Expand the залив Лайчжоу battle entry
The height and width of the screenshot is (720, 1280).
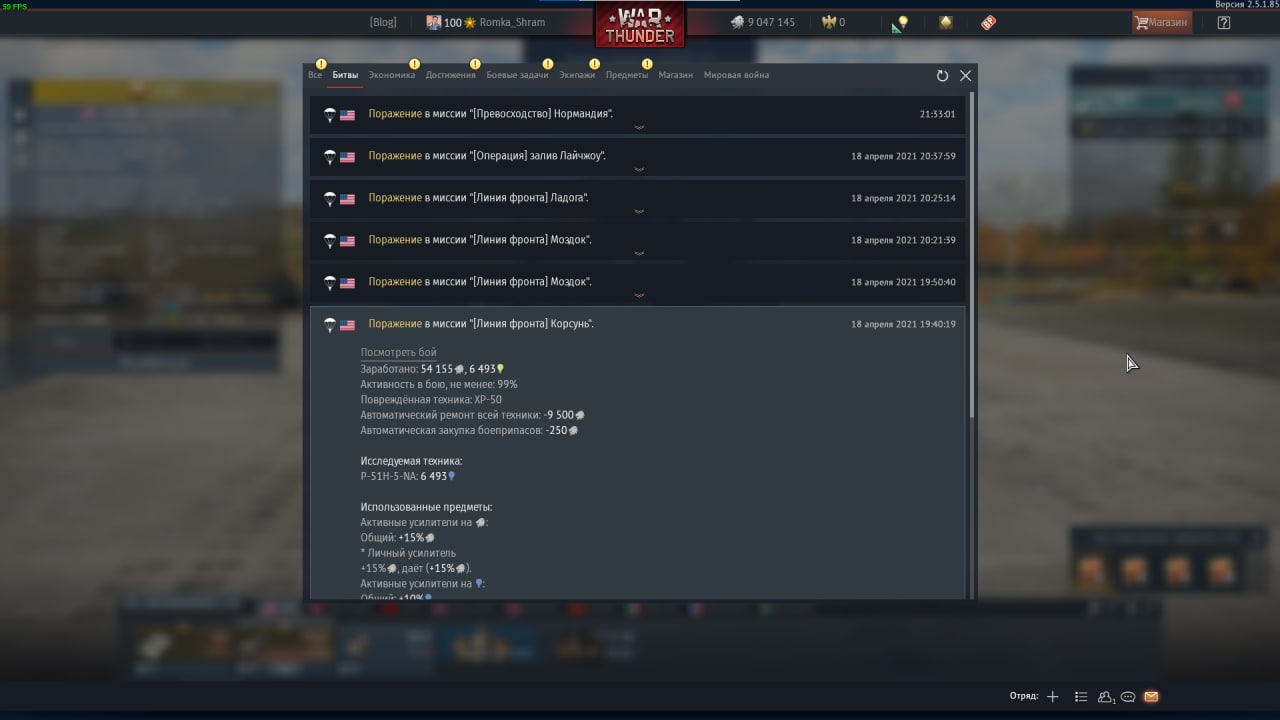pos(638,157)
